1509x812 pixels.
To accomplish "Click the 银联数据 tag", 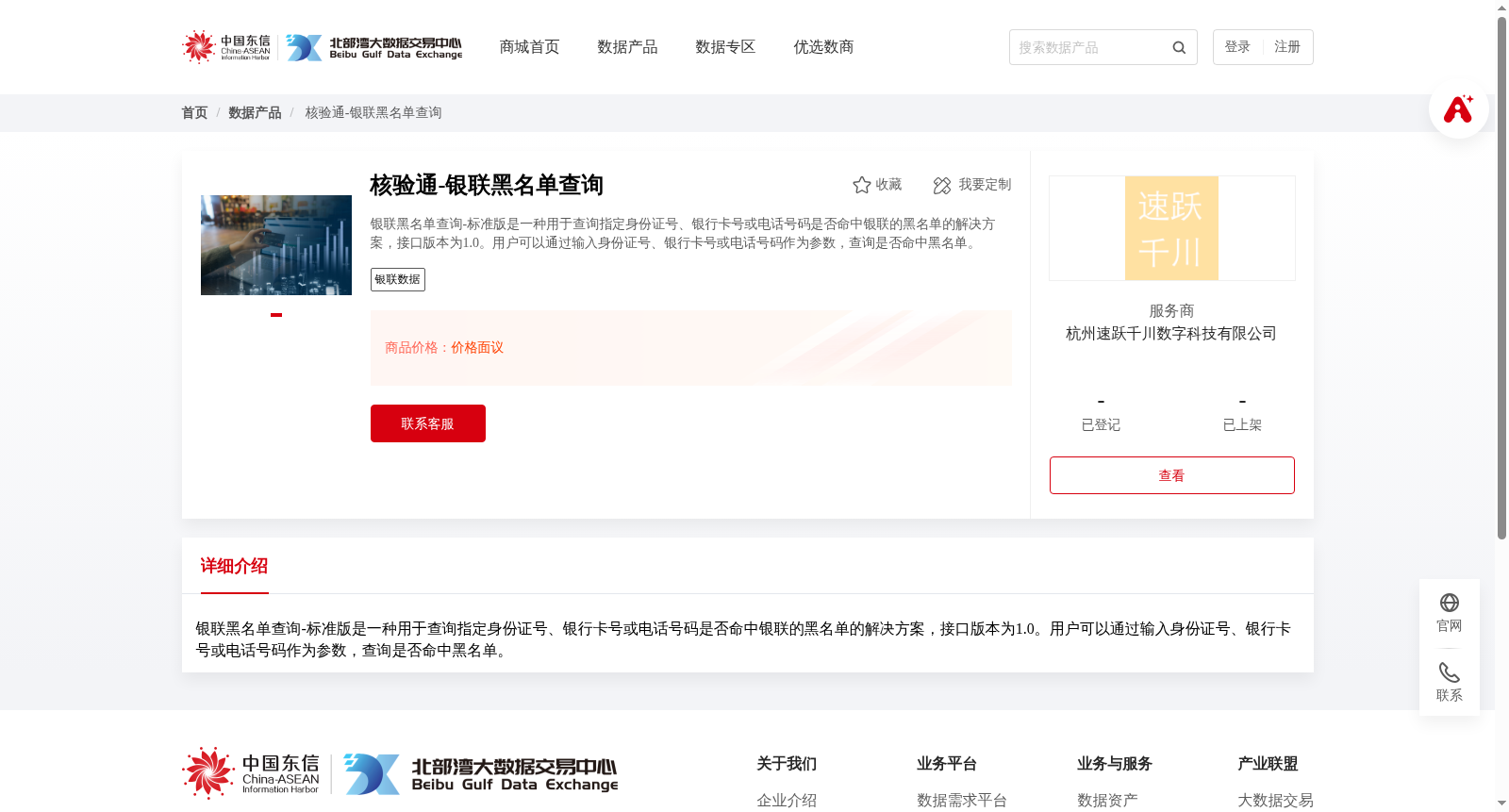I will [x=398, y=279].
